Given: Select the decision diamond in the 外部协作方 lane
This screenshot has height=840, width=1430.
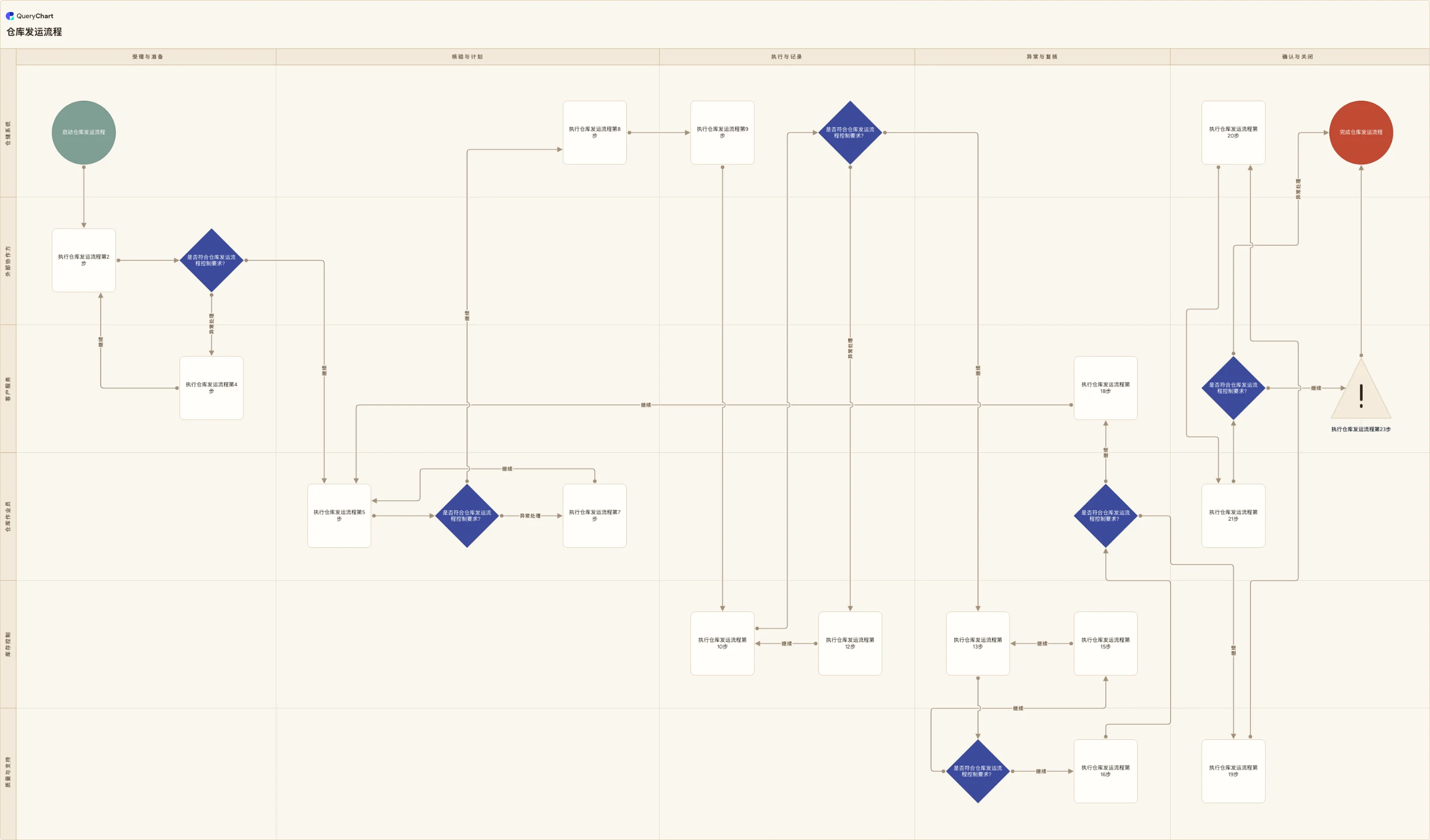Looking at the screenshot, I should pos(211,260).
